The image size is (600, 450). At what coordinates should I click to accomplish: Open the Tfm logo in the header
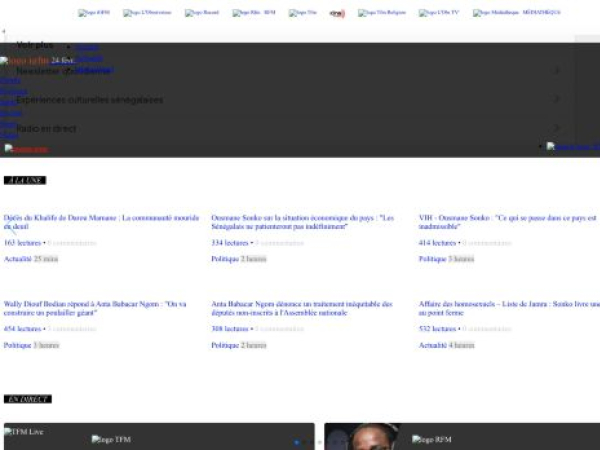[303, 13]
